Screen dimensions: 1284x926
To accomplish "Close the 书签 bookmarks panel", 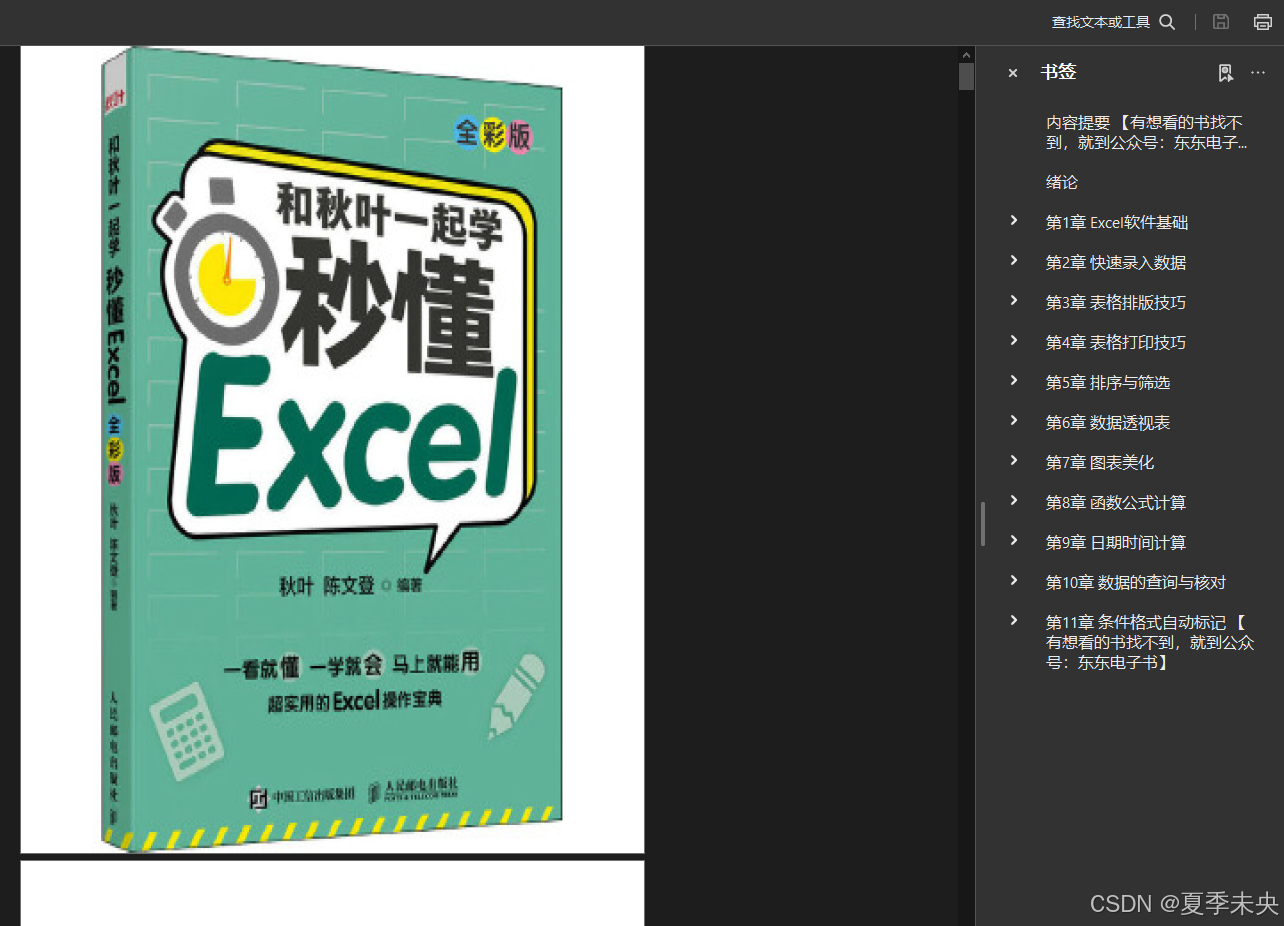I will coord(1013,73).
